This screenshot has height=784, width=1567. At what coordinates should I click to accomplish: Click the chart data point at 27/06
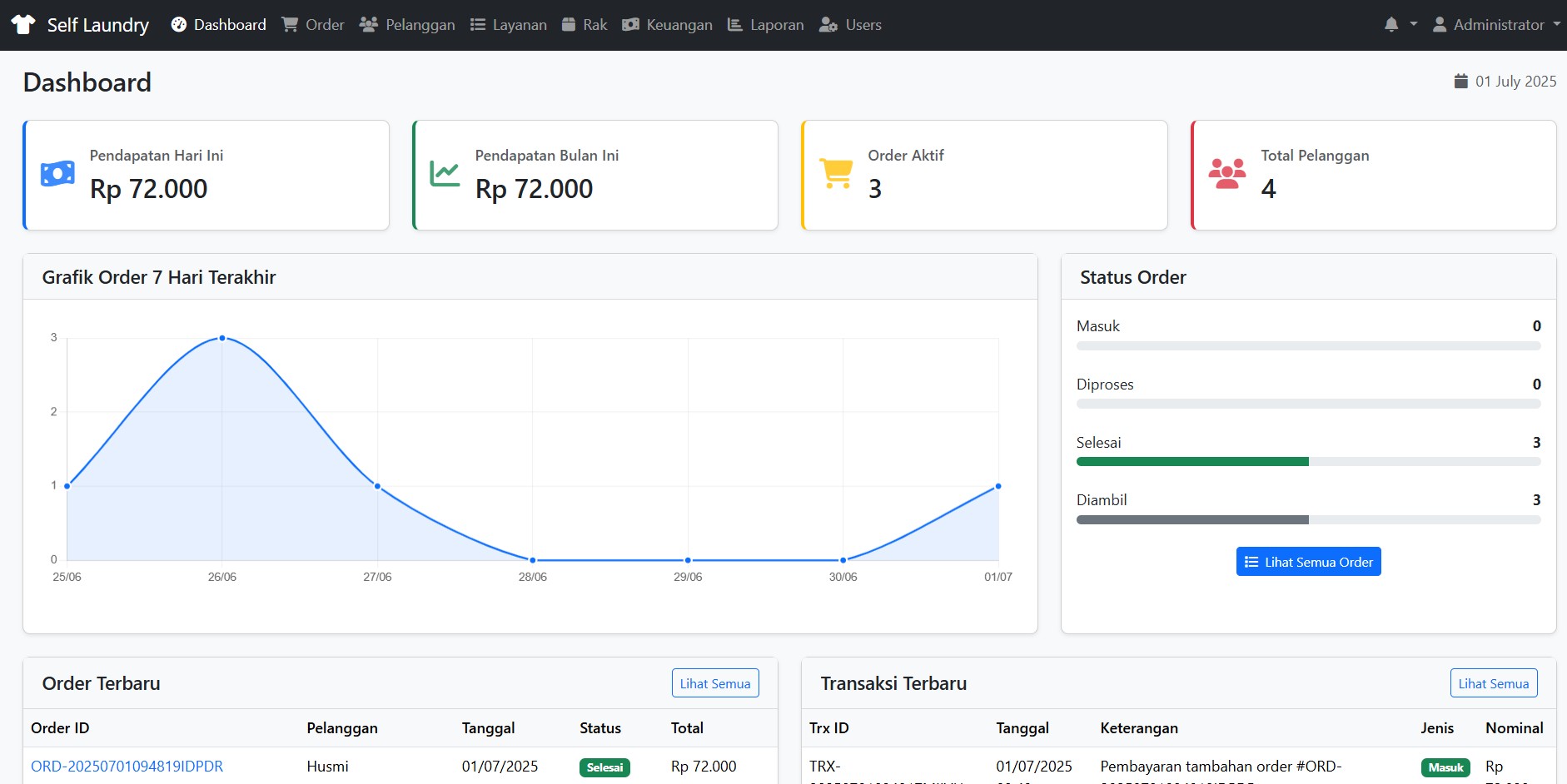[377, 486]
